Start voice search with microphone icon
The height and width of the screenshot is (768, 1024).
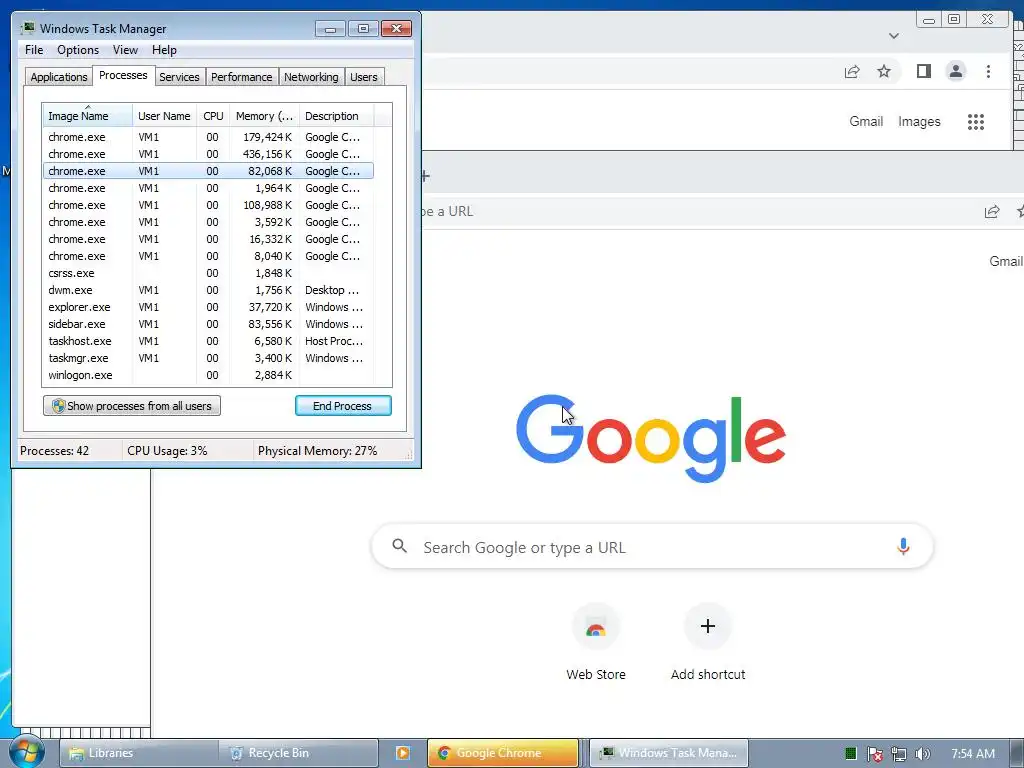click(903, 546)
